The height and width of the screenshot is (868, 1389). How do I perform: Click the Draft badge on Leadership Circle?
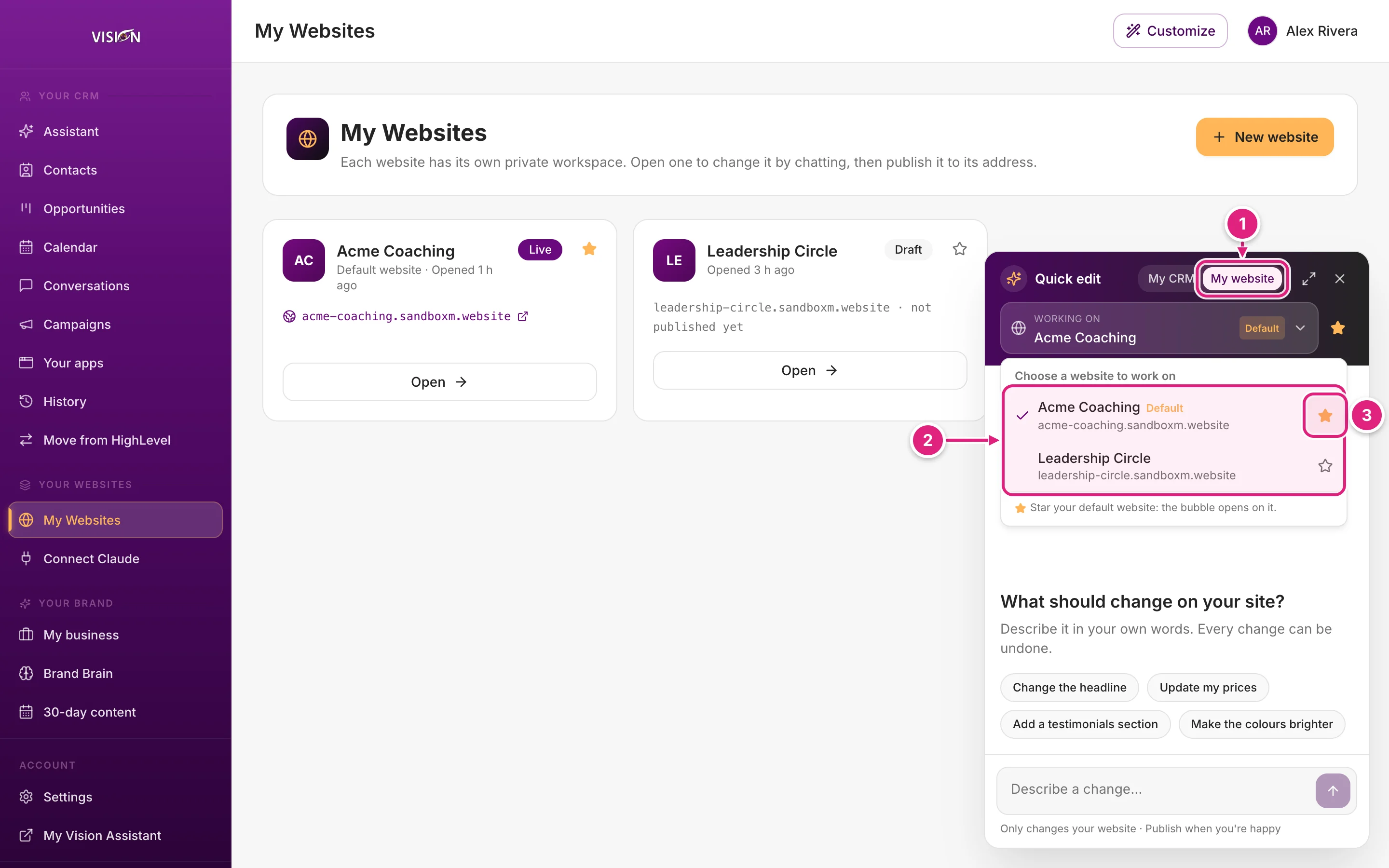[x=908, y=250]
